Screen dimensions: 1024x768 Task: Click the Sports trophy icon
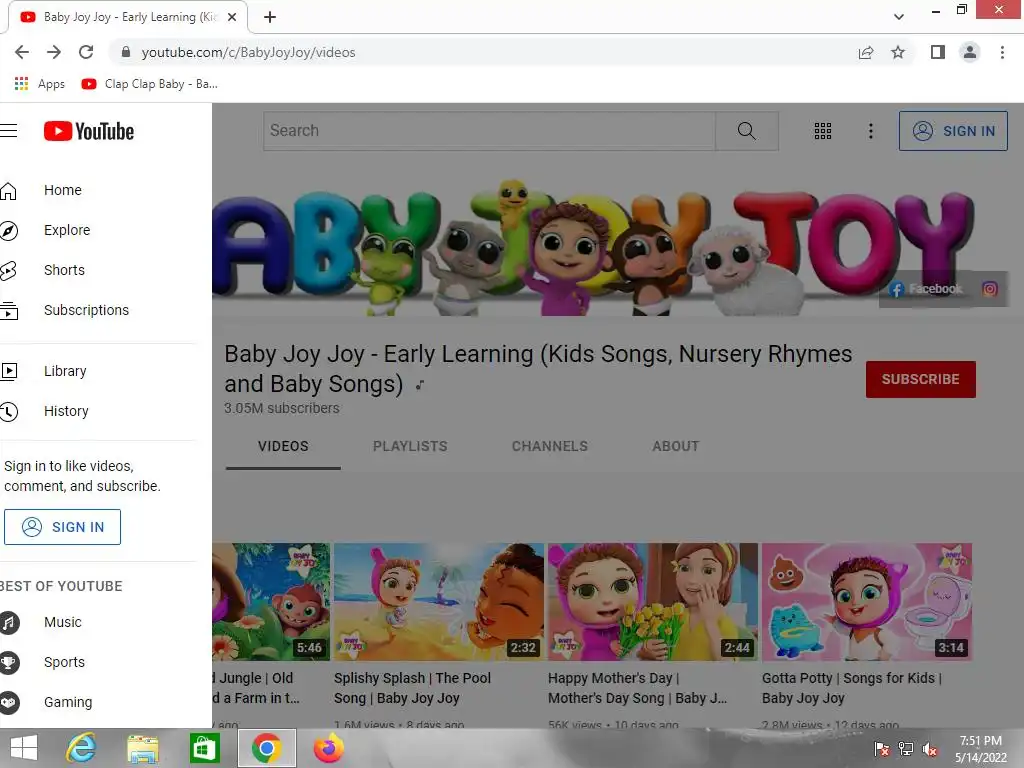pyautogui.click(x=8, y=663)
